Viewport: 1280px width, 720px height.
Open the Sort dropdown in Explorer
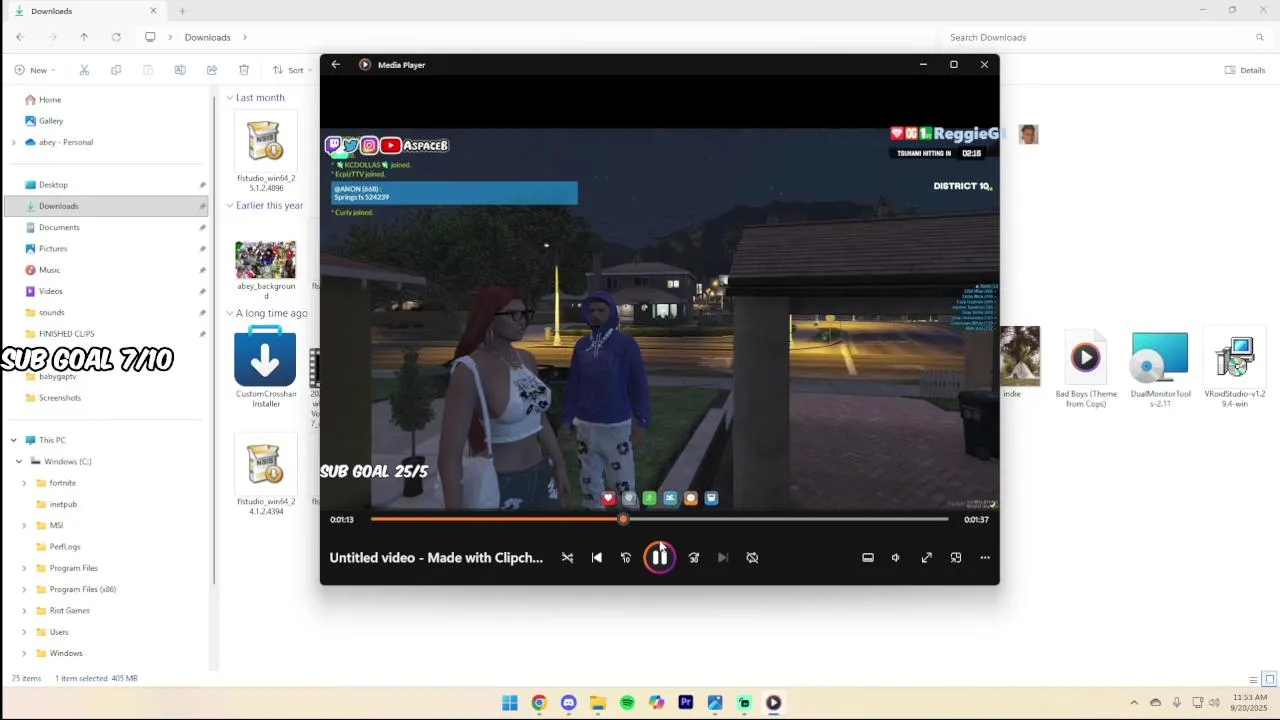coord(291,70)
